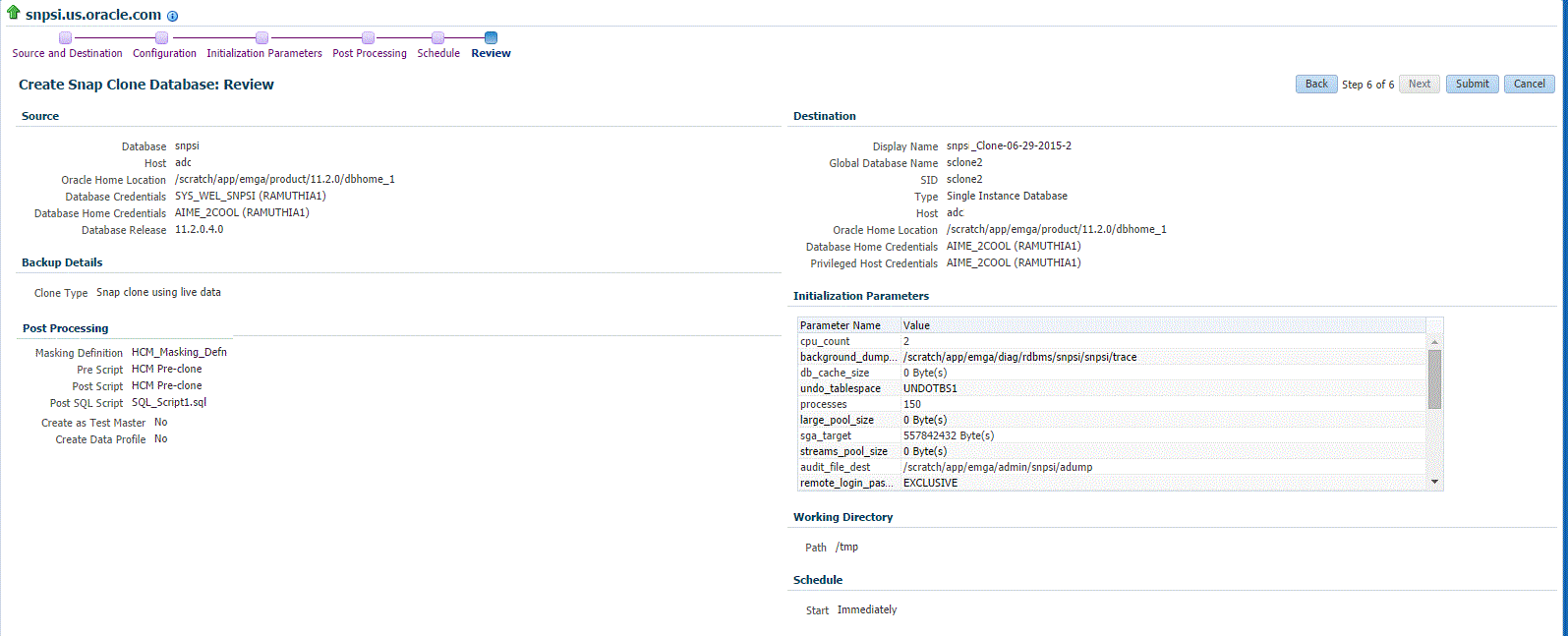1568x636 pixels.
Task: Select the cpu_count parameter row
Action: (x=1112, y=341)
